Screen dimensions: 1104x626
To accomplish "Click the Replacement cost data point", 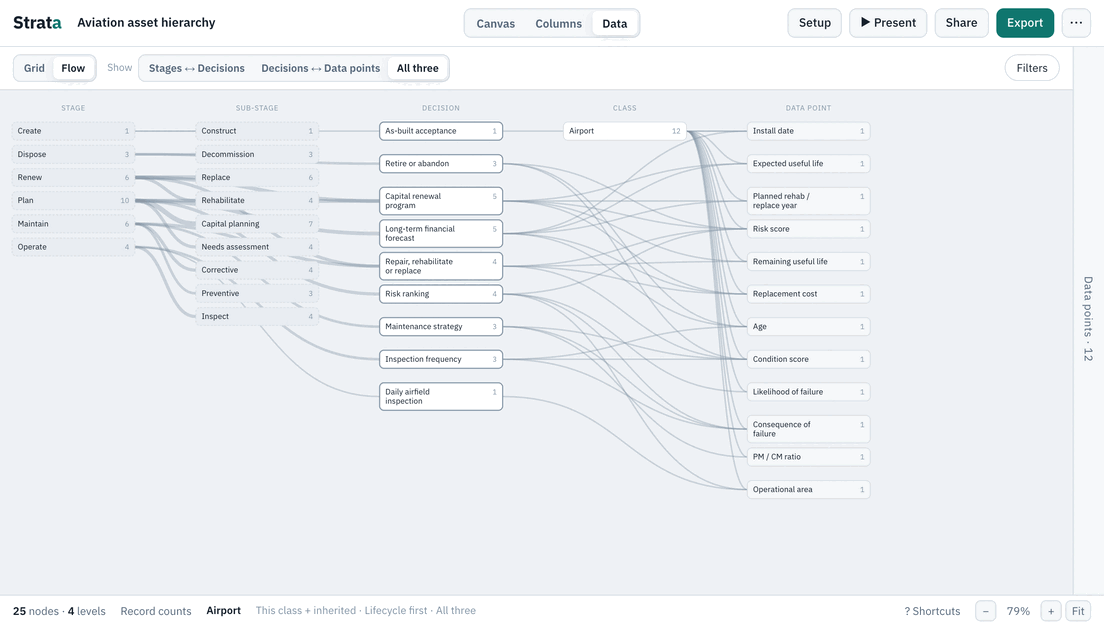I will point(808,294).
